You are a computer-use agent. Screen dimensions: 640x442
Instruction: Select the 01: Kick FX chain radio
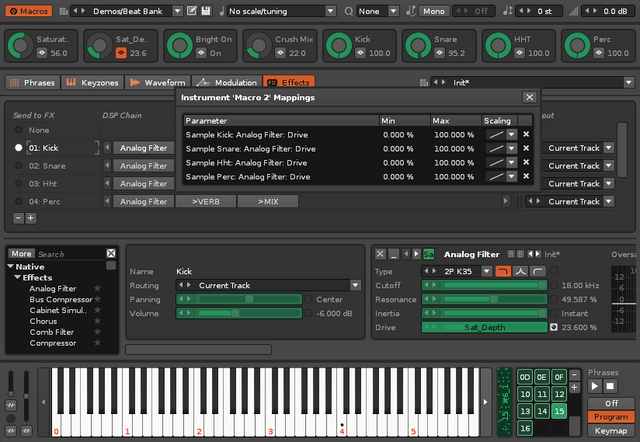click(x=18, y=148)
